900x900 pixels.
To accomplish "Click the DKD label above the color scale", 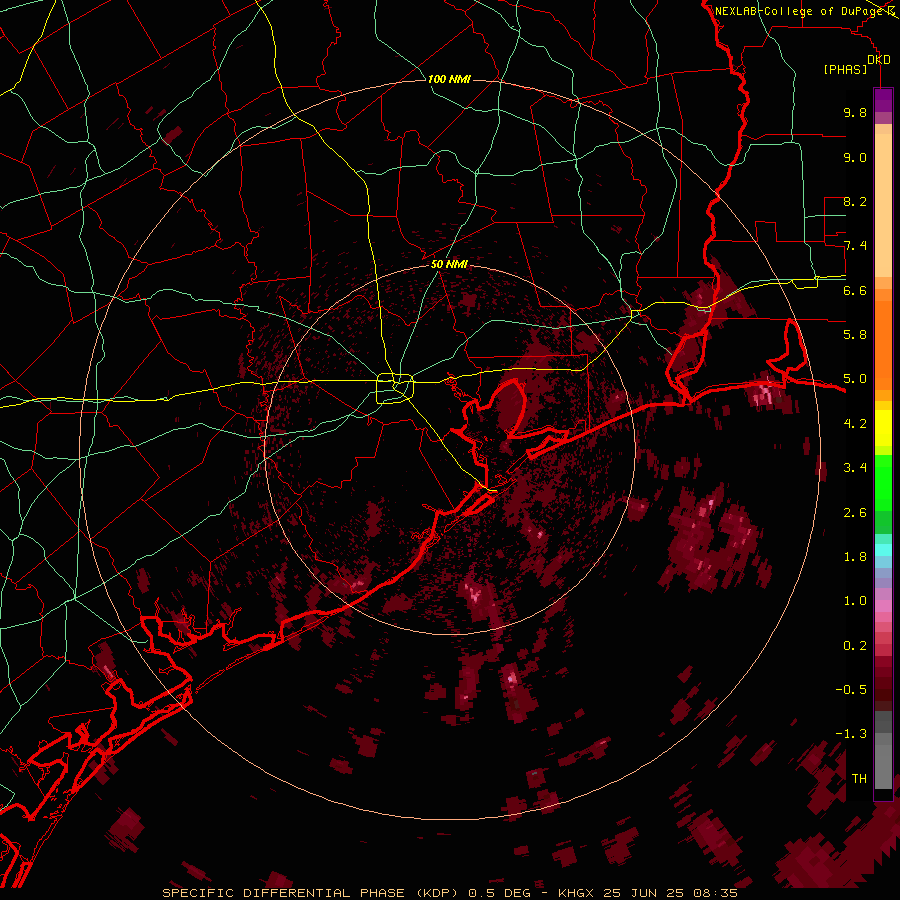I will point(878,59).
